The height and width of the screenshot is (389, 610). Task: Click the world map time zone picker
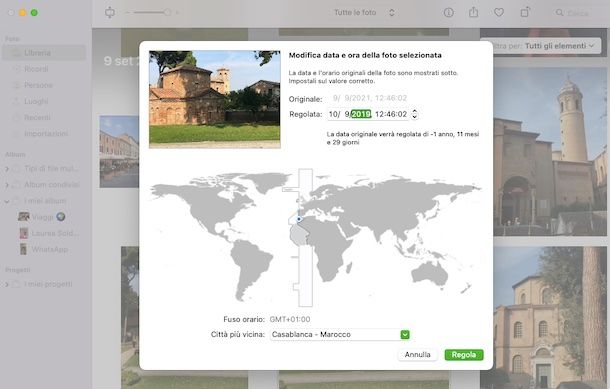[x=315, y=237]
